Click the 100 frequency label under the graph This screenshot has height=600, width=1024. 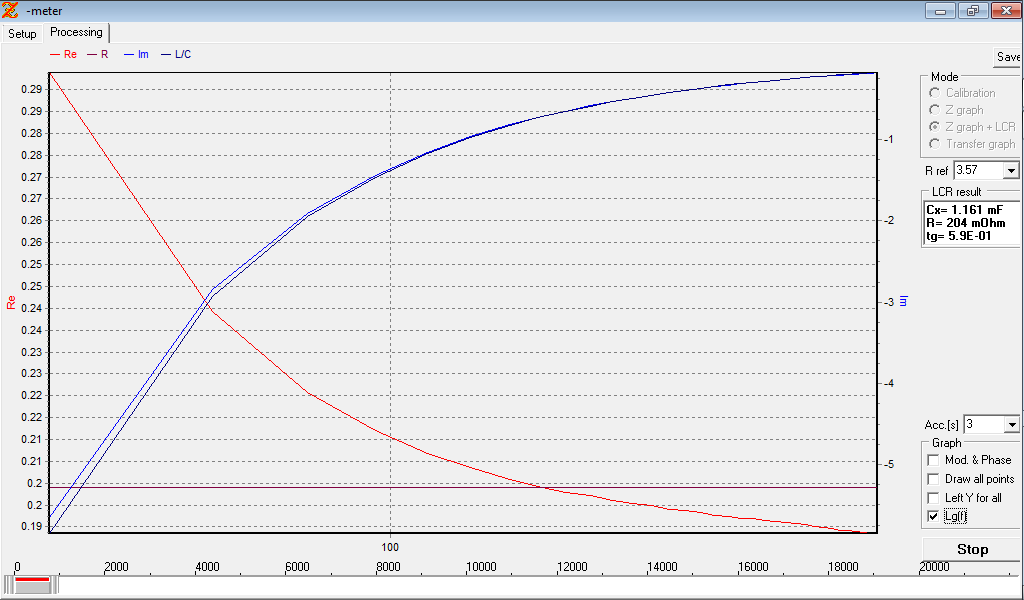pos(390,547)
